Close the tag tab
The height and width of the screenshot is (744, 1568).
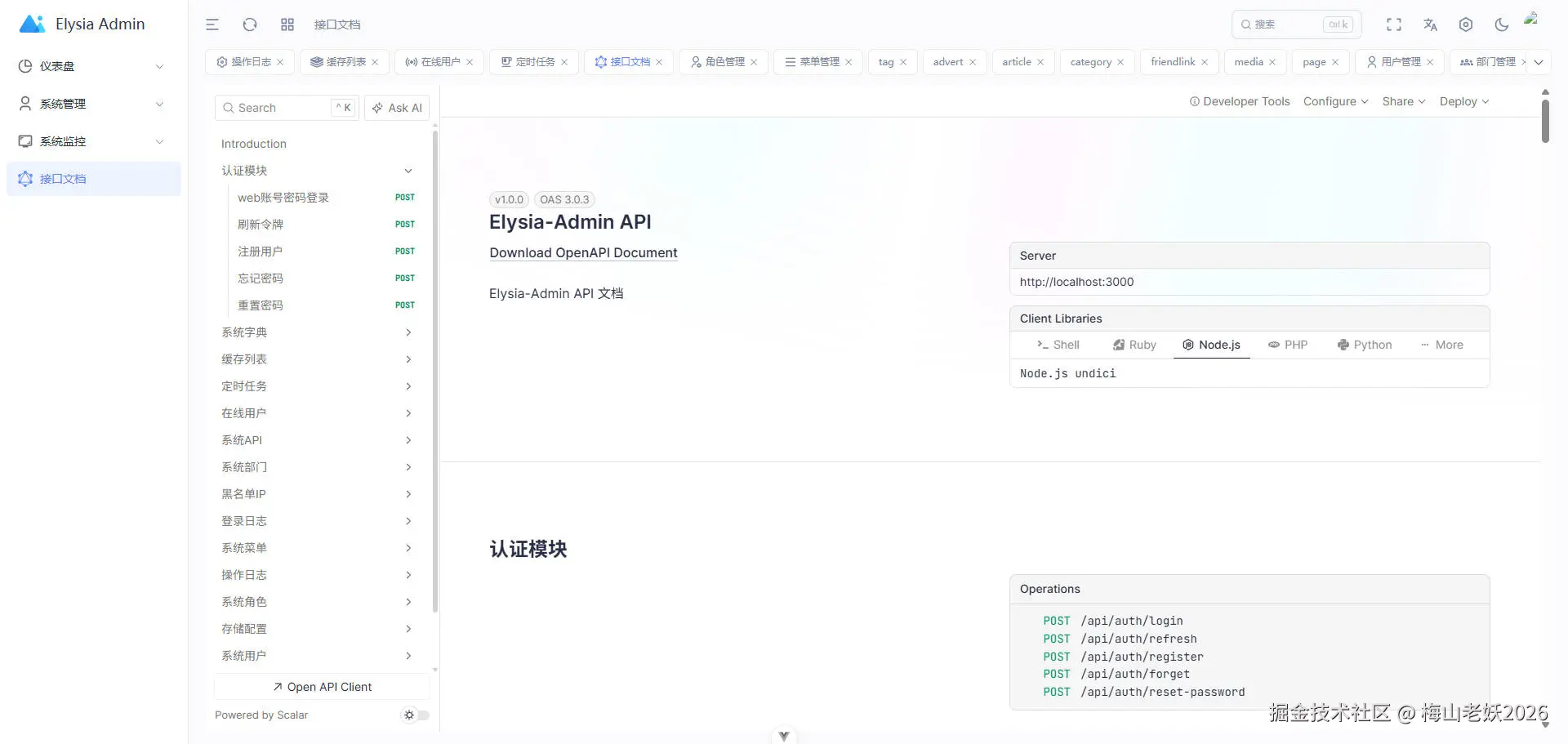(x=903, y=62)
